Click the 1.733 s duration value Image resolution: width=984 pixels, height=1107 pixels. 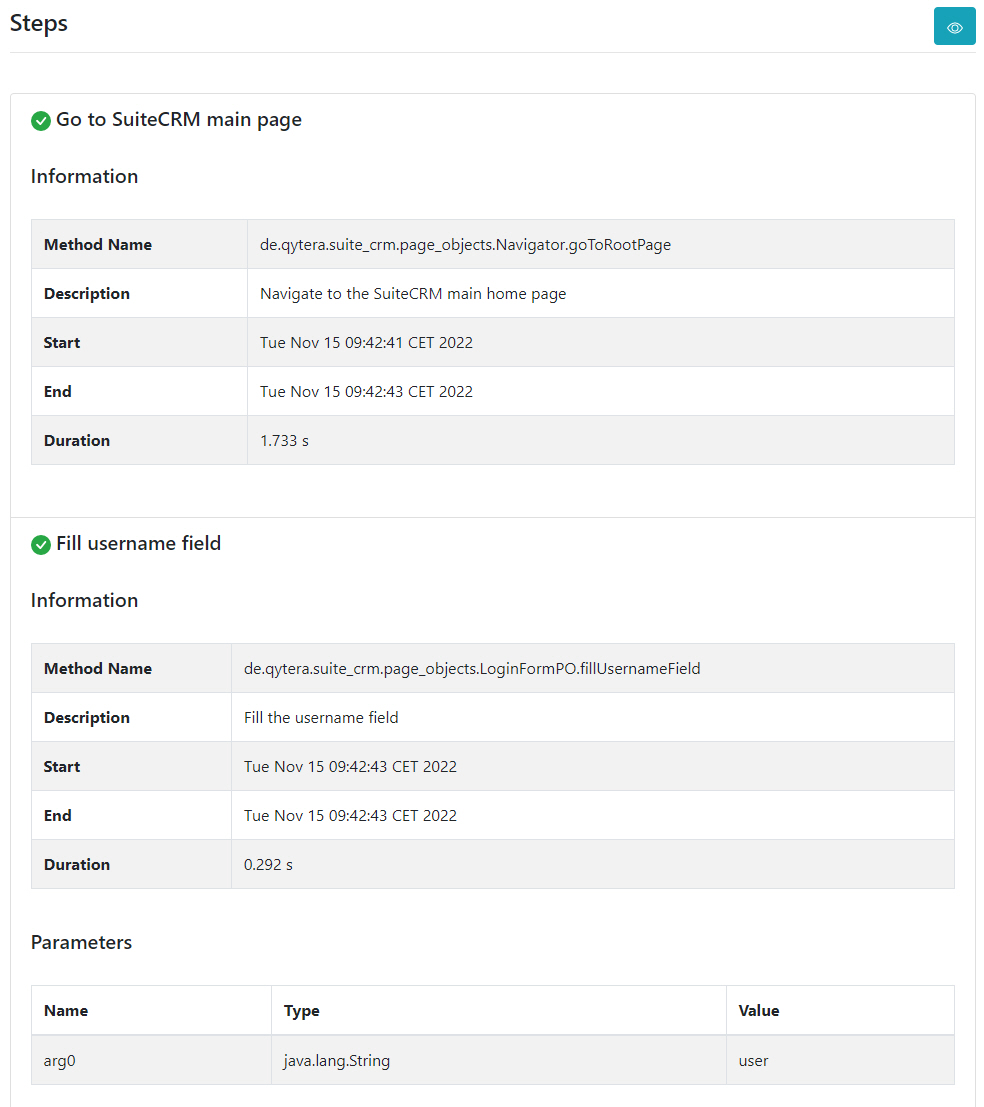click(284, 441)
